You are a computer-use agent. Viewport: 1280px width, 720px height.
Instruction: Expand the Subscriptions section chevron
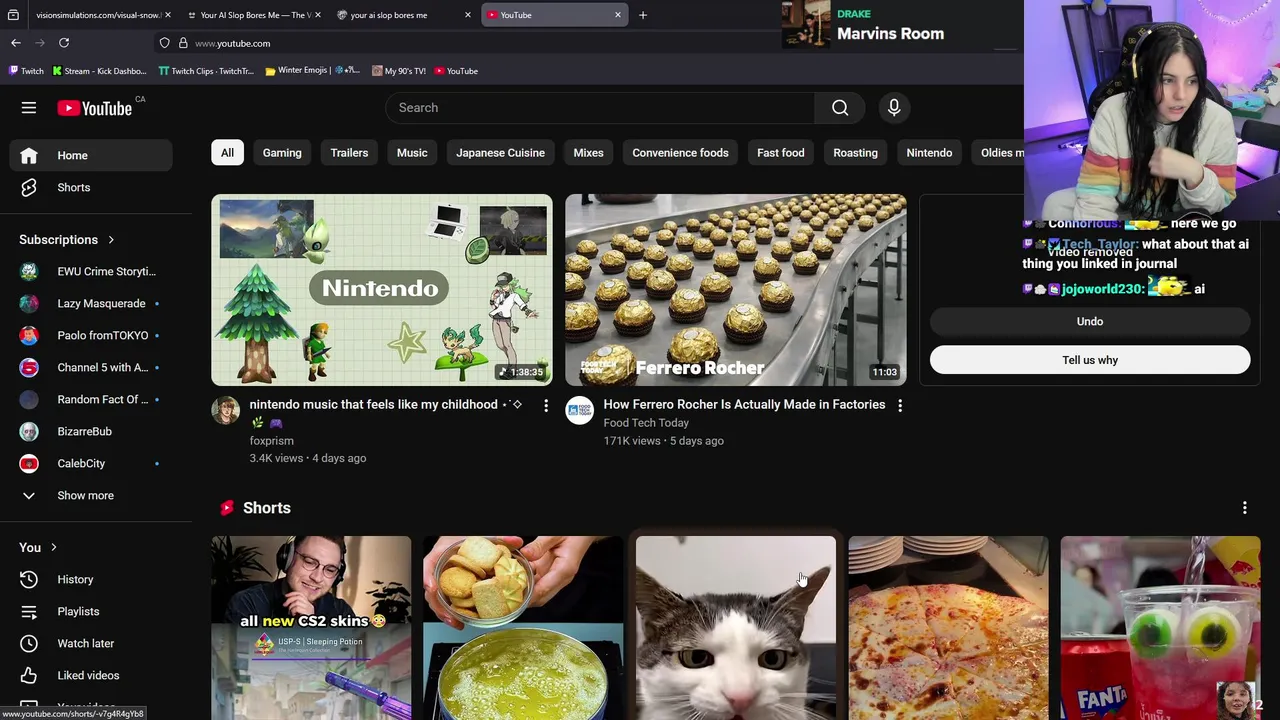[111, 240]
